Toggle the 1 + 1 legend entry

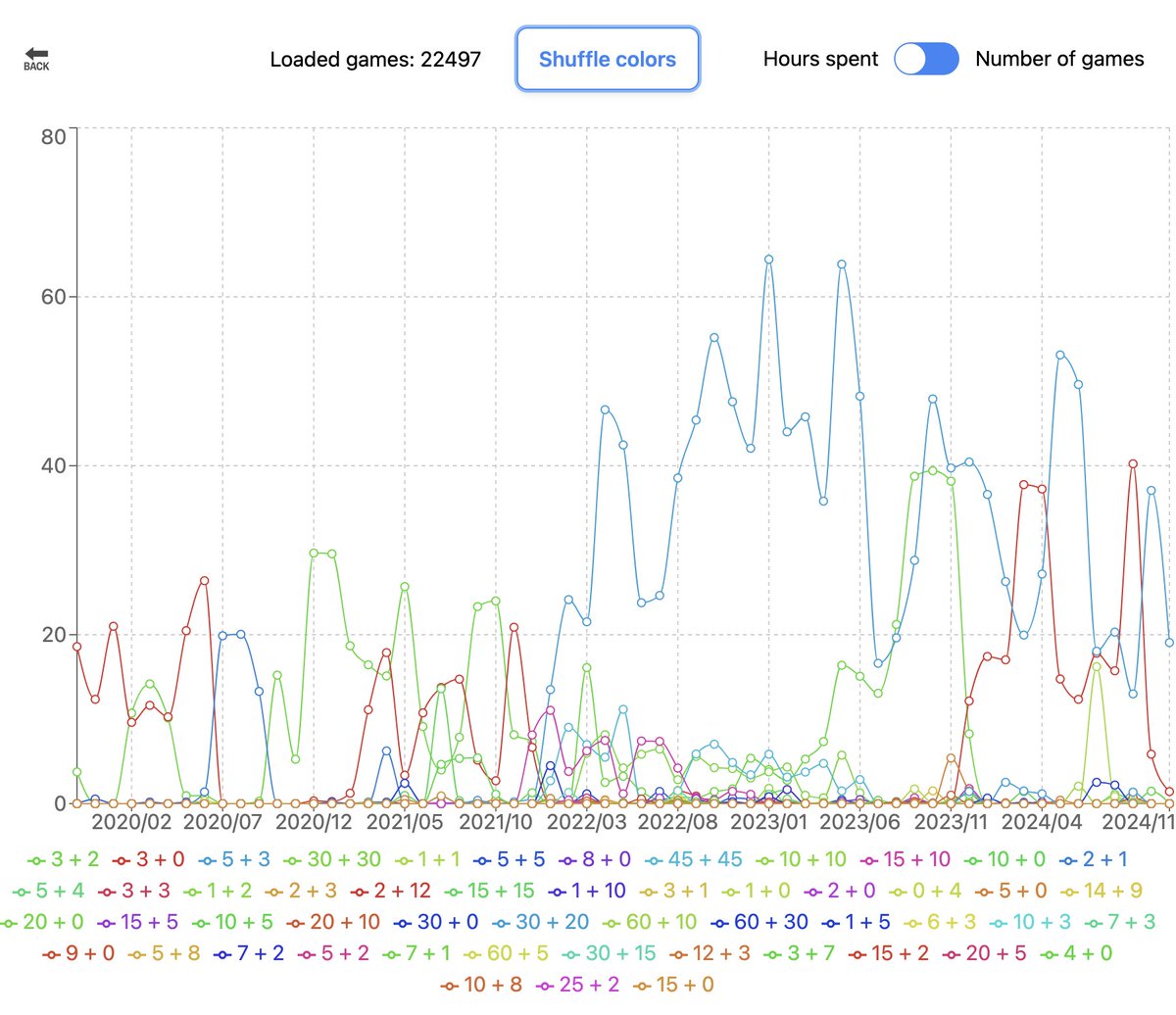pyautogui.click(x=426, y=859)
